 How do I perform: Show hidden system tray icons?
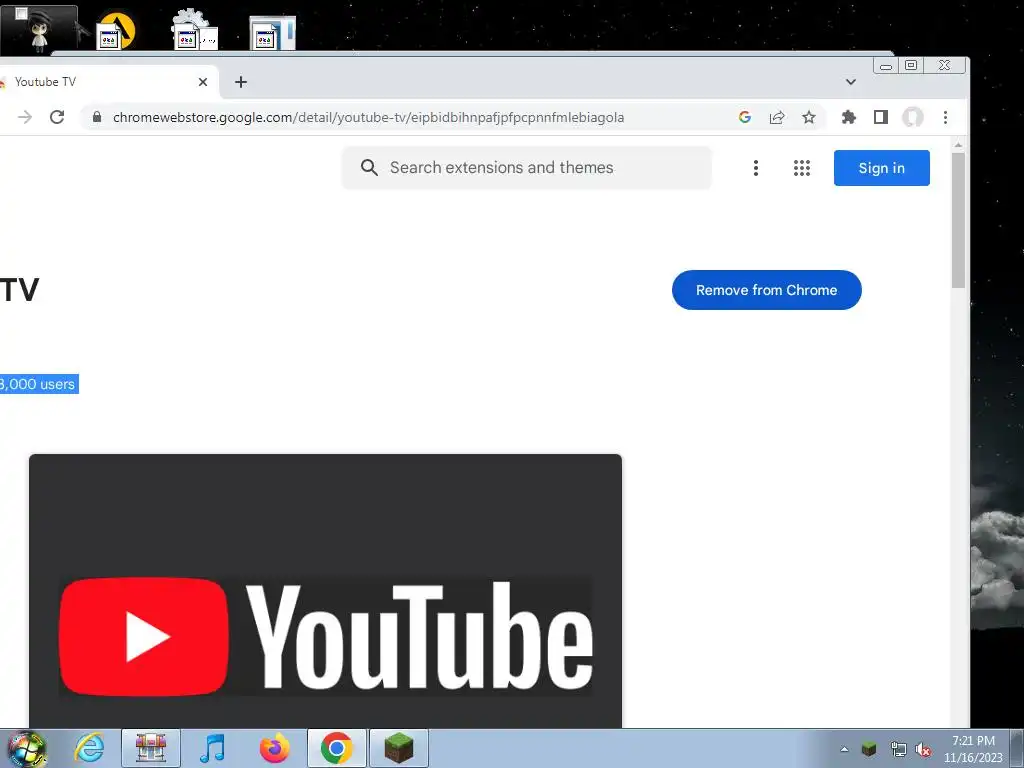coord(844,749)
